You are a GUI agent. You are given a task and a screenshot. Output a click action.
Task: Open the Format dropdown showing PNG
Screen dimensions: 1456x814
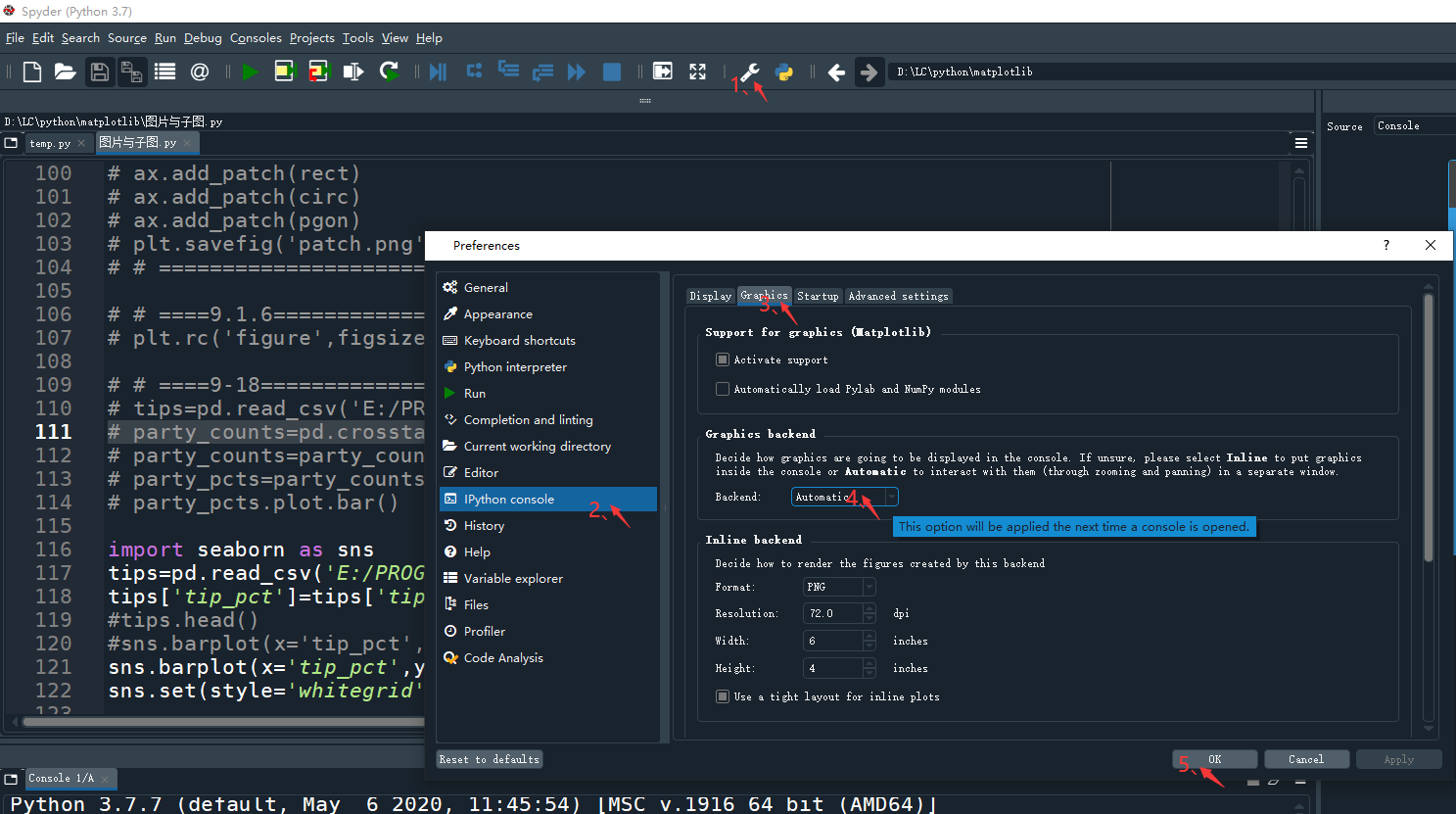coord(839,587)
